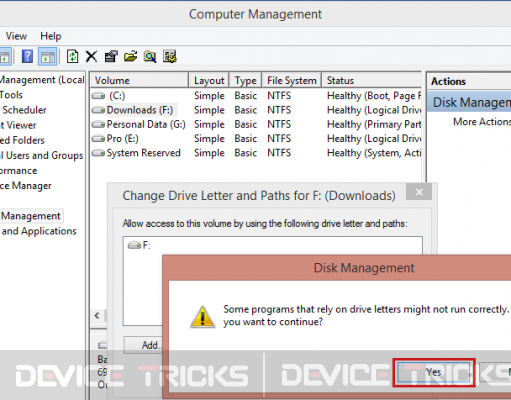Click the Open folder toolbar icon
This screenshot has width=511, height=400.
click(x=130, y=56)
